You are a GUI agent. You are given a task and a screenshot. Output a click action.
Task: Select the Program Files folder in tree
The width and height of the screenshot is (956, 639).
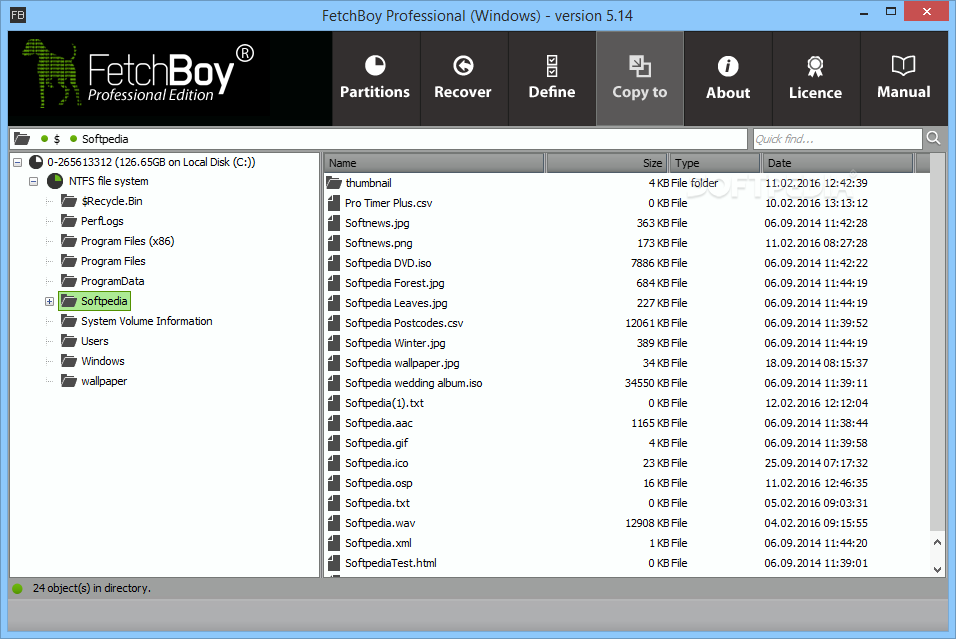pyautogui.click(x=103, y=261)
